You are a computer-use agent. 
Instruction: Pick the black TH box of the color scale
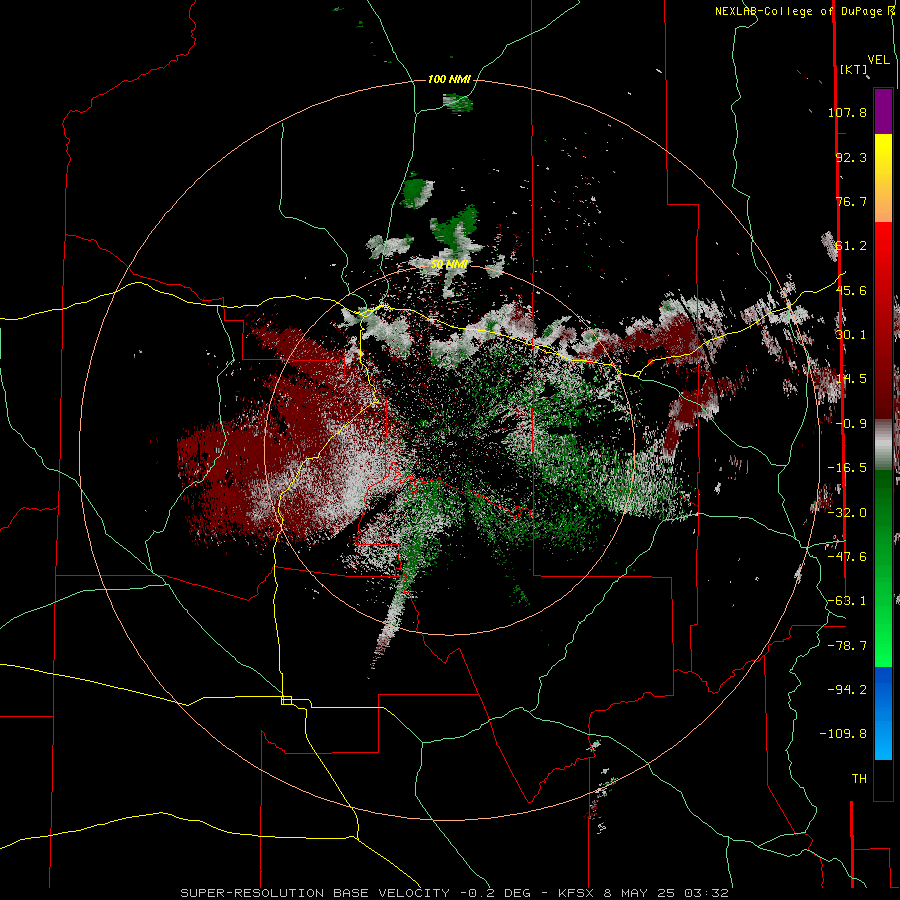(x=883, y=779)
